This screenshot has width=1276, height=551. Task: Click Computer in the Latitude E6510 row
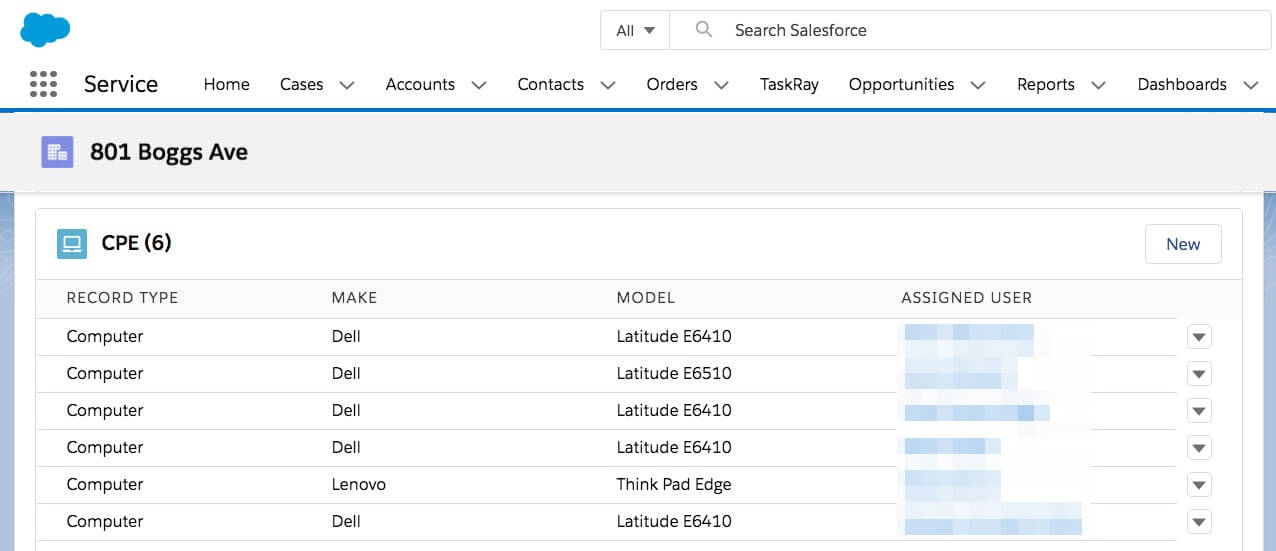pos(105,373)
